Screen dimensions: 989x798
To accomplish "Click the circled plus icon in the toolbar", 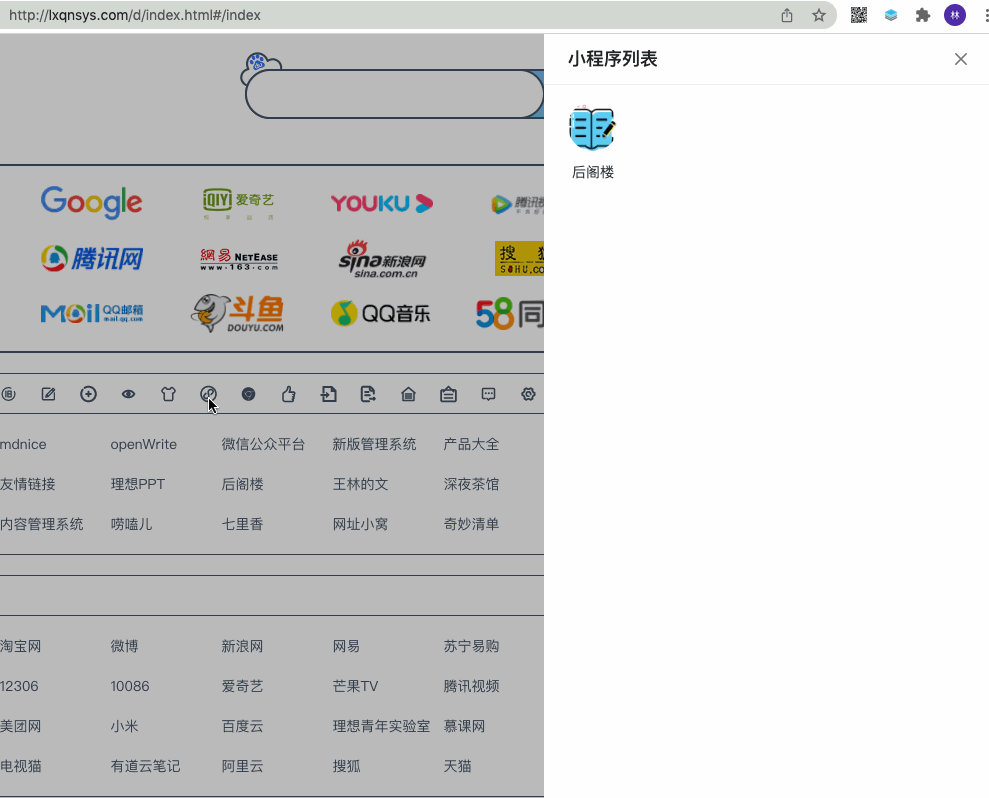I will (x=88, y=394).
